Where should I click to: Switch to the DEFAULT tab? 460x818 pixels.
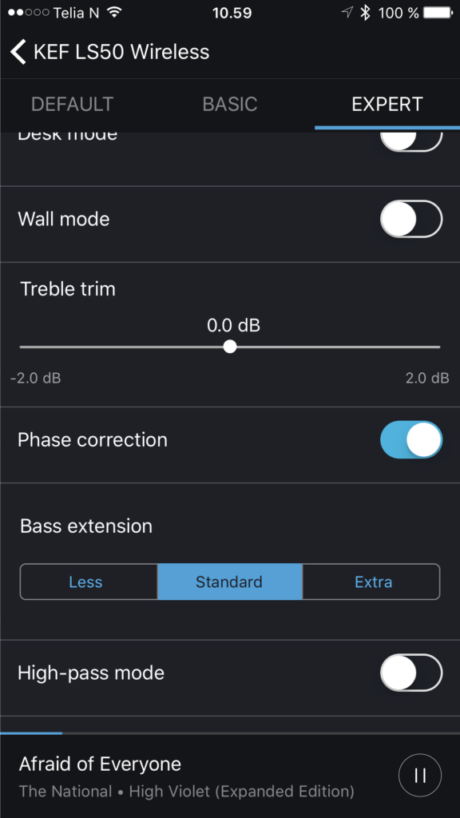tap(72, 104)
